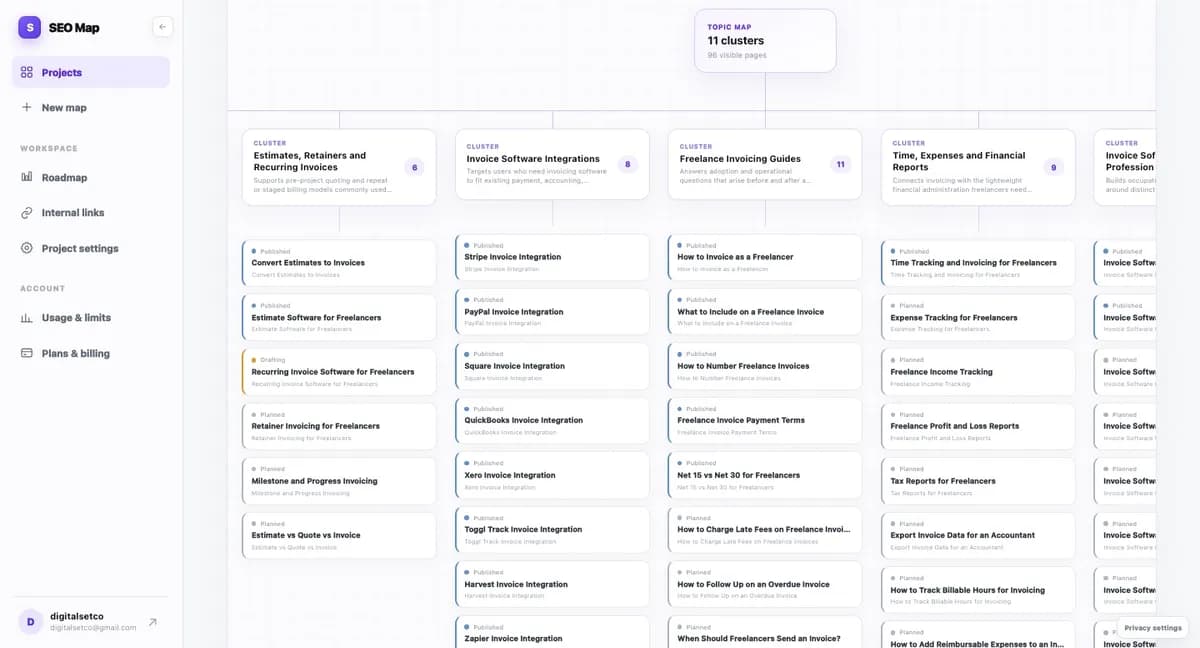Open Net 15 vs Net 30 for Freelancers

tap(765, 475)
